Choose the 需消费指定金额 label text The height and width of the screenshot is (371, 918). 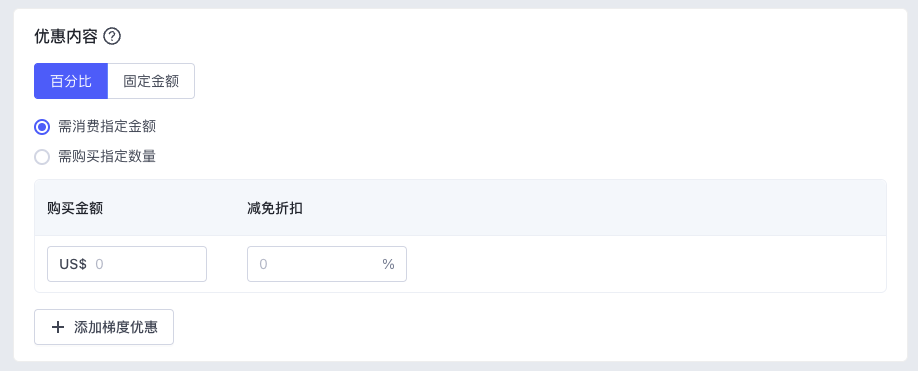pyautogui.click(x=107, y=126)
